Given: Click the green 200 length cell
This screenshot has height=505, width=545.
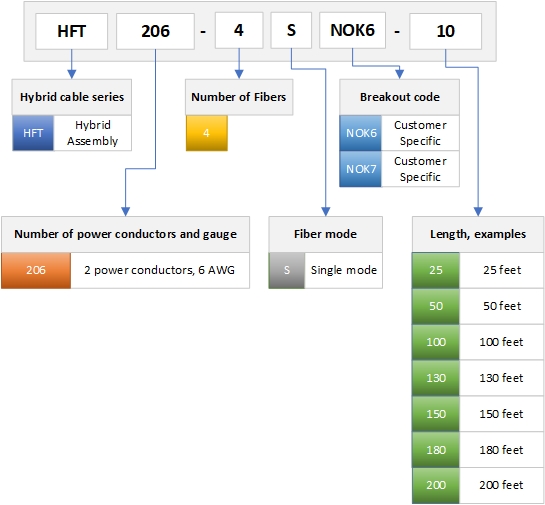Looking at the screenshot, I should click(436, 486).
